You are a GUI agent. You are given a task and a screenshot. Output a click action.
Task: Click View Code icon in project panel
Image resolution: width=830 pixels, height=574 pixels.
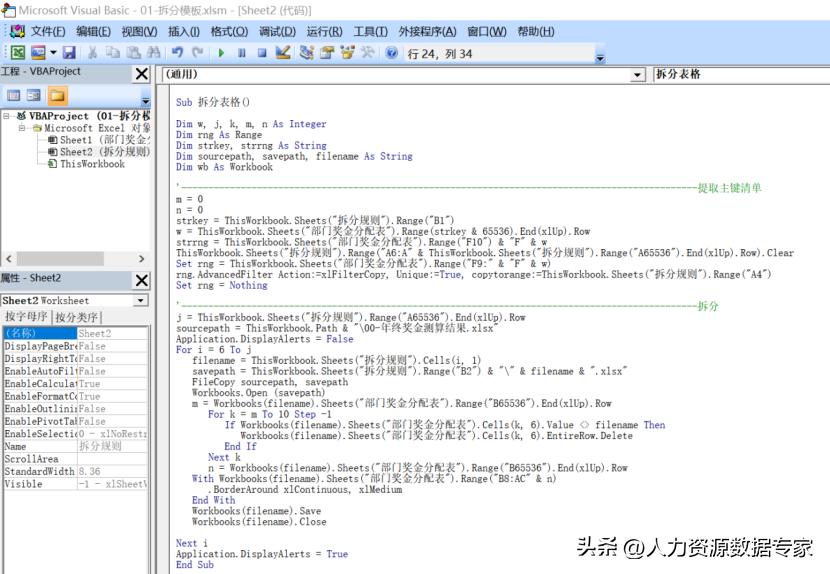[13, 96]
